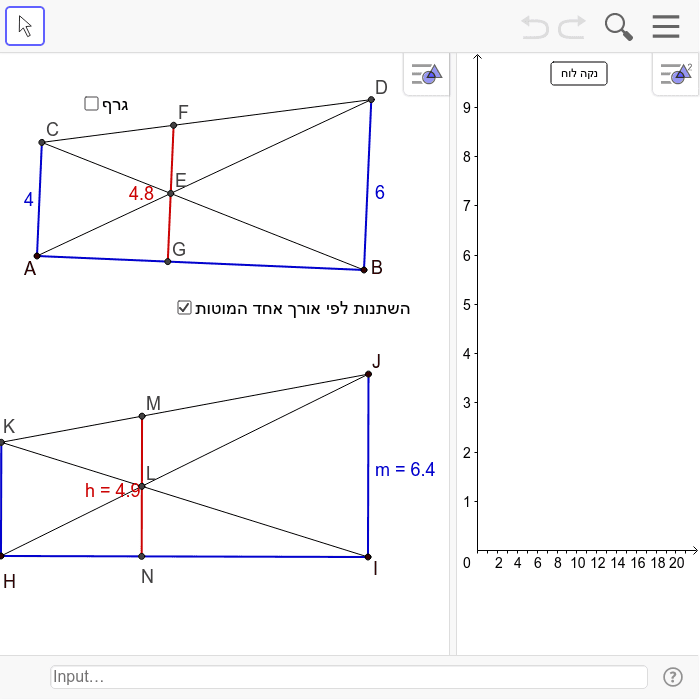Click the red label h = 4.9

[x=112, y=490]
